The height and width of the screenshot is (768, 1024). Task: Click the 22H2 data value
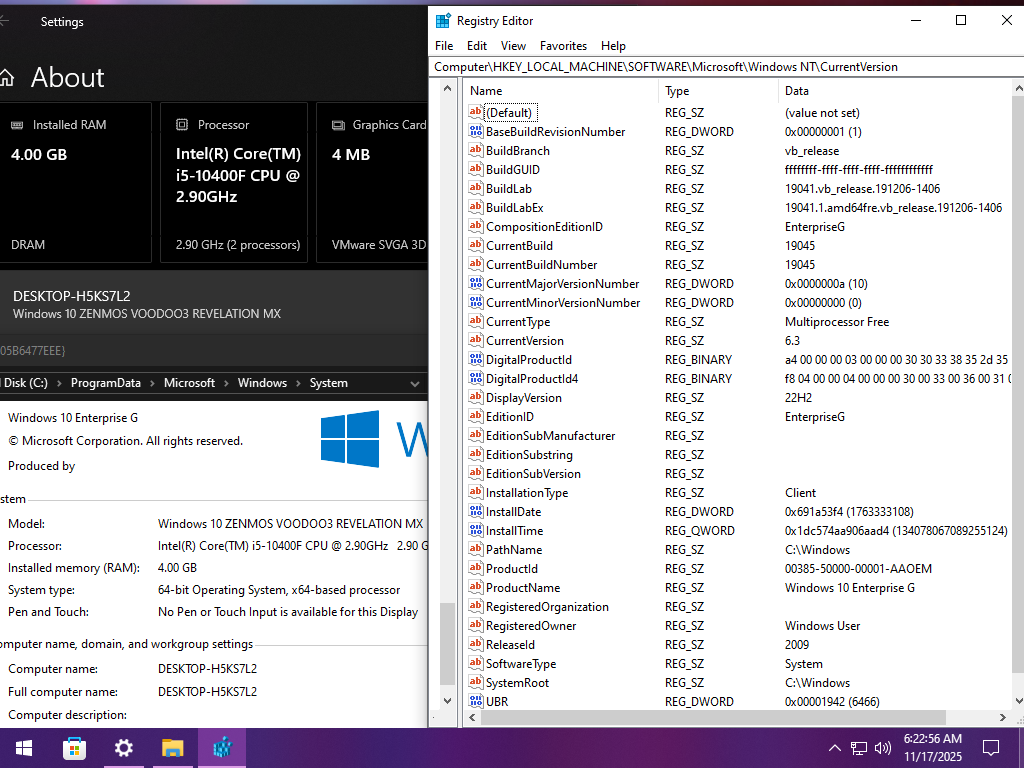798,398
